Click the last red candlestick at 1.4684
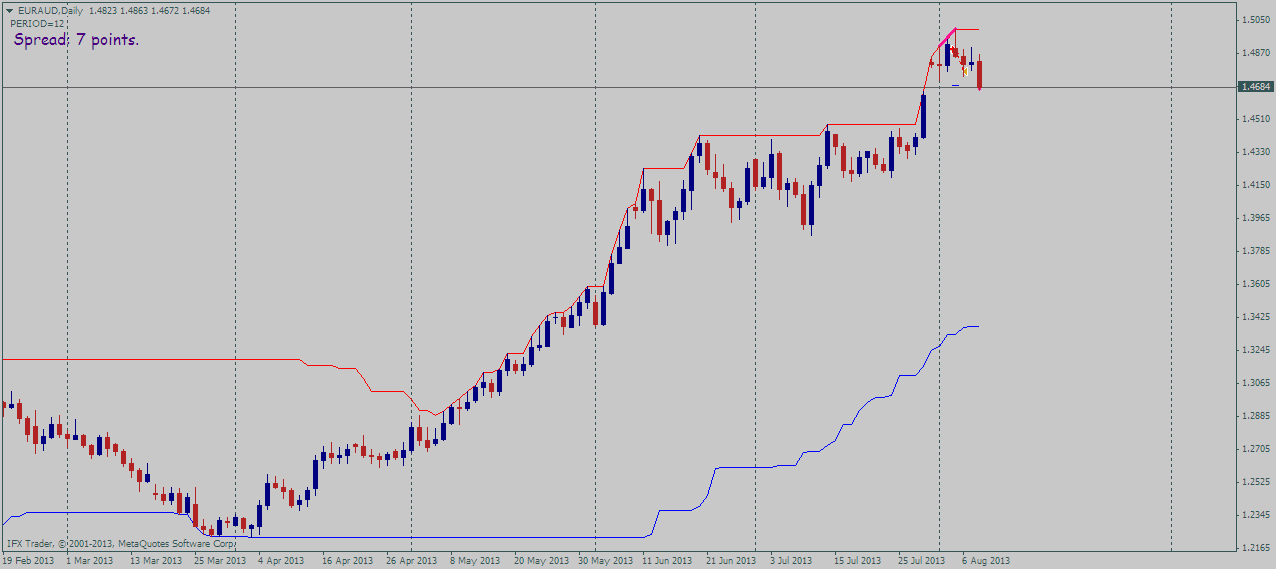Image resolution: width=1276 pixels, height=569 pixels. 979,75
